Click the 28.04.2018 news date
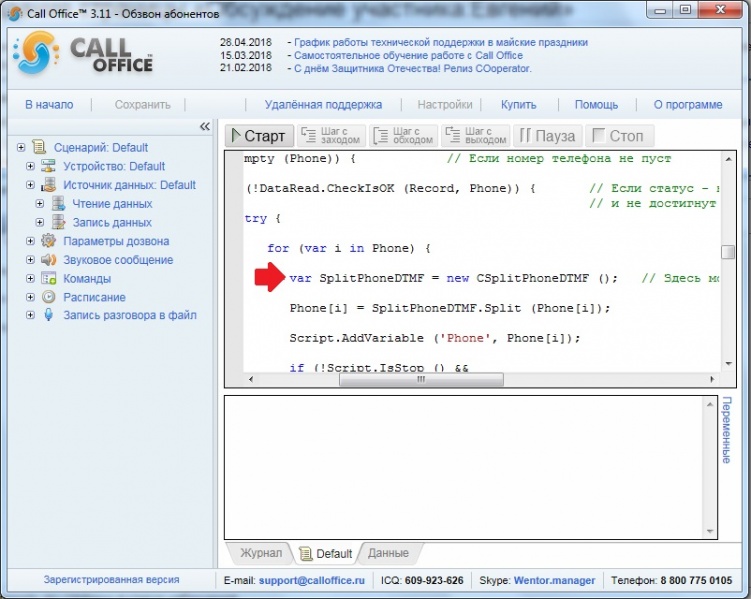Viewport: 751px width, 599px height. (246, 42)
